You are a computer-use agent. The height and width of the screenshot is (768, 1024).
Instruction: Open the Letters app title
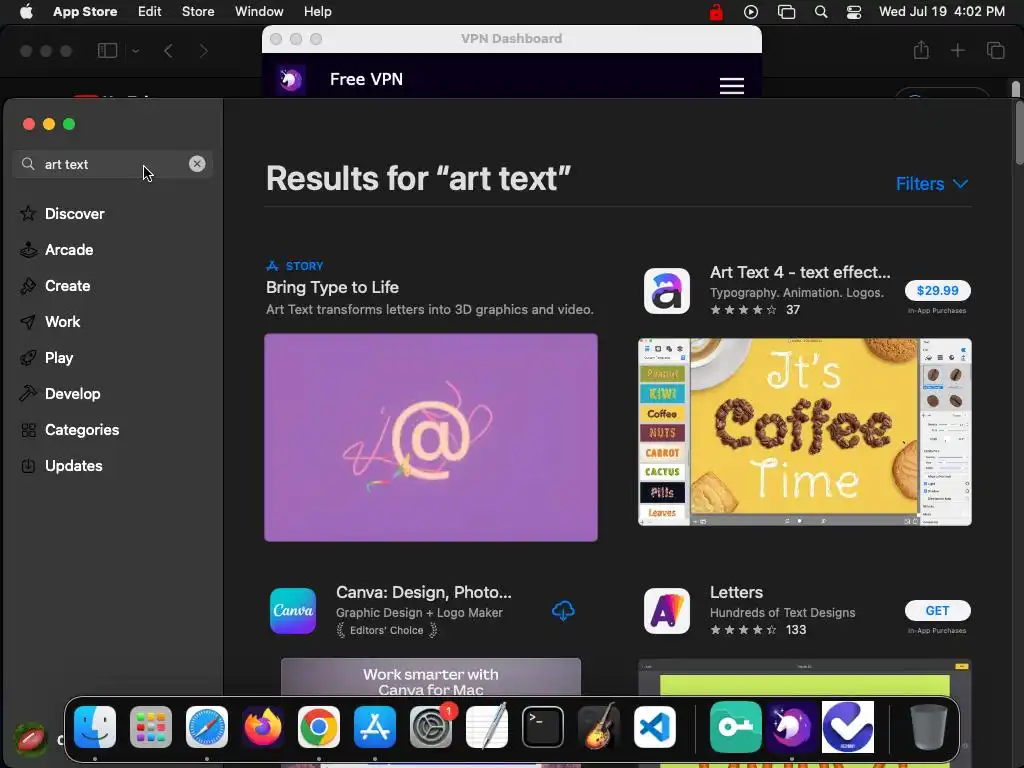736,592
